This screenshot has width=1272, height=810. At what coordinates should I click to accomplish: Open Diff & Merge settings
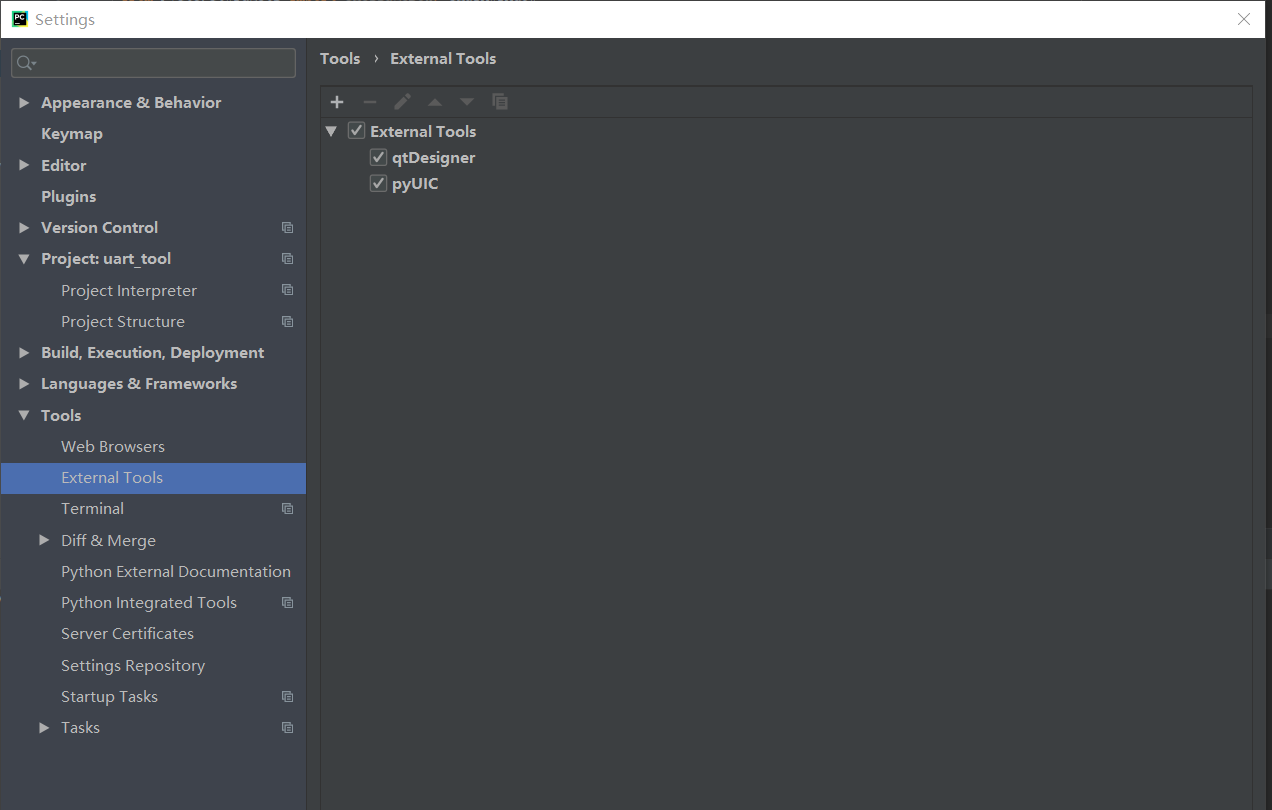click(x=108, y=540)
